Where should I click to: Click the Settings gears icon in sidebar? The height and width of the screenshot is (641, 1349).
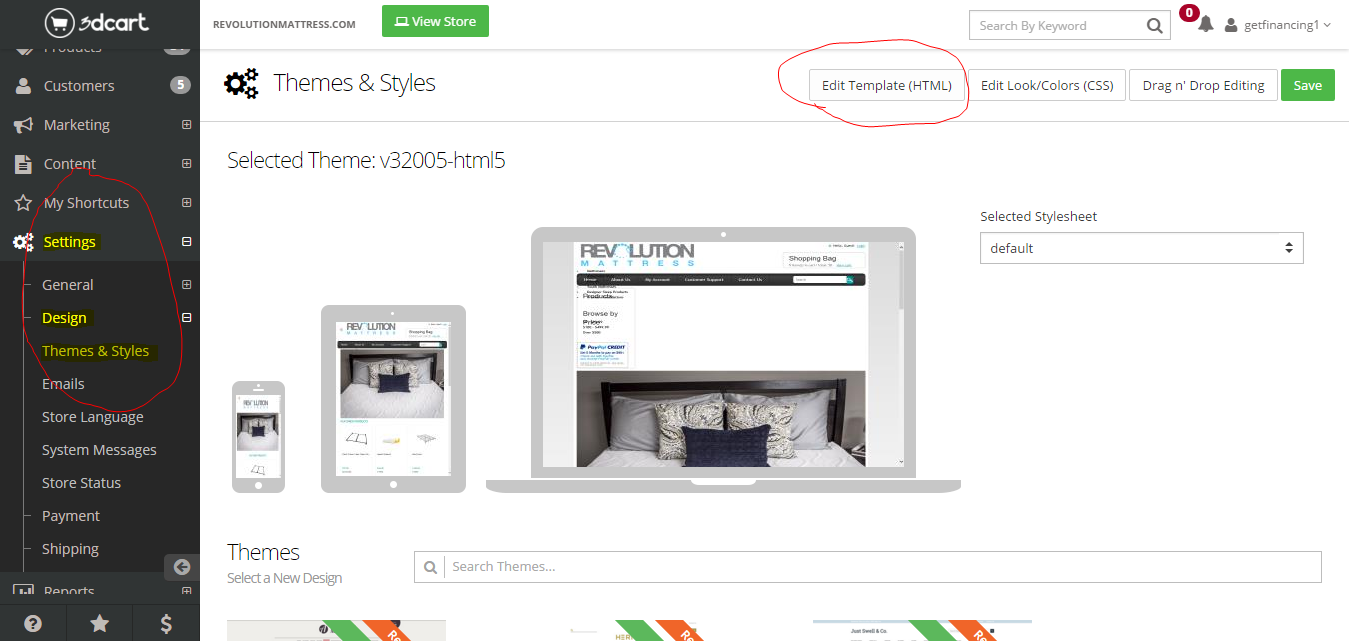pos(23,242)
